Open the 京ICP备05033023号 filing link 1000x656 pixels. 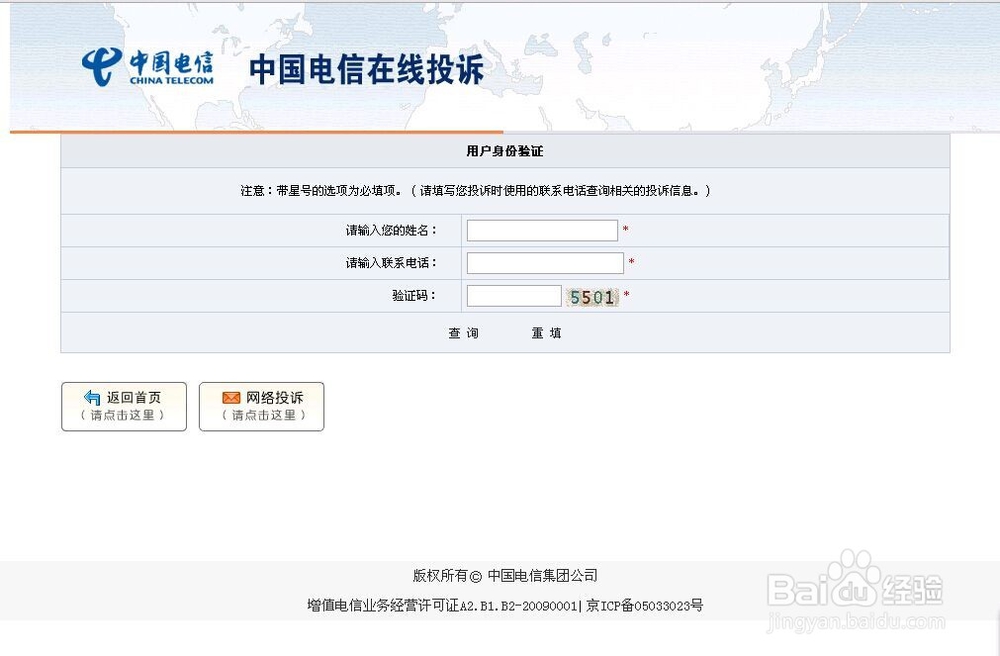click(644, 604)
